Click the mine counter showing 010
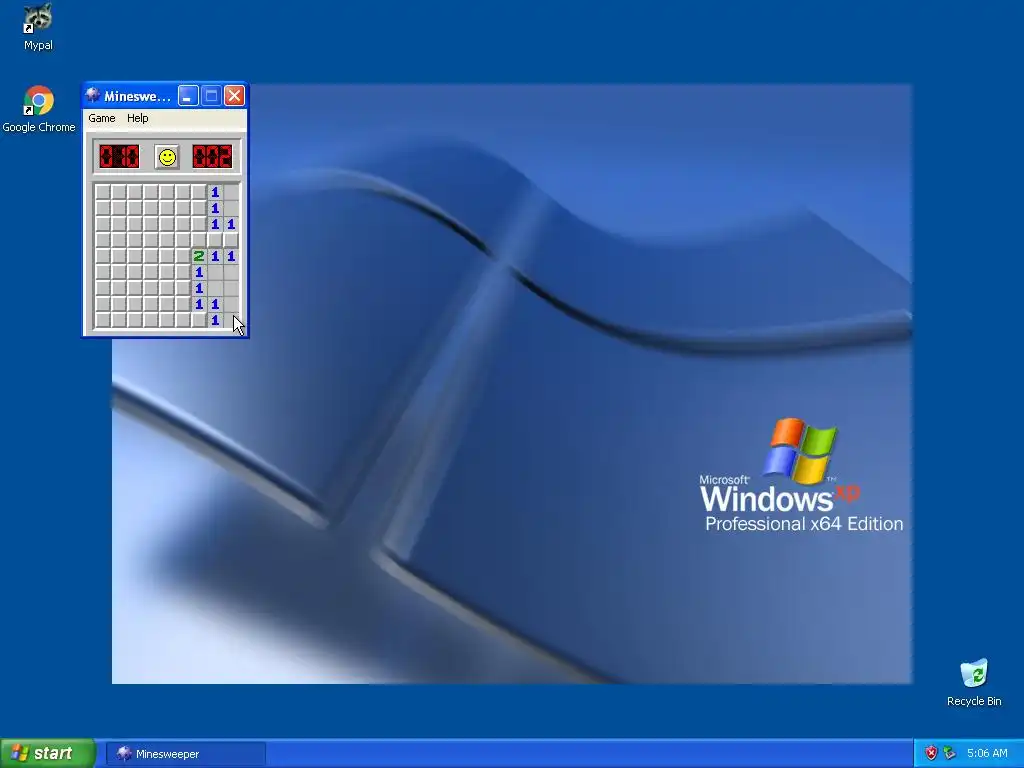 click(x=119, y=157)
